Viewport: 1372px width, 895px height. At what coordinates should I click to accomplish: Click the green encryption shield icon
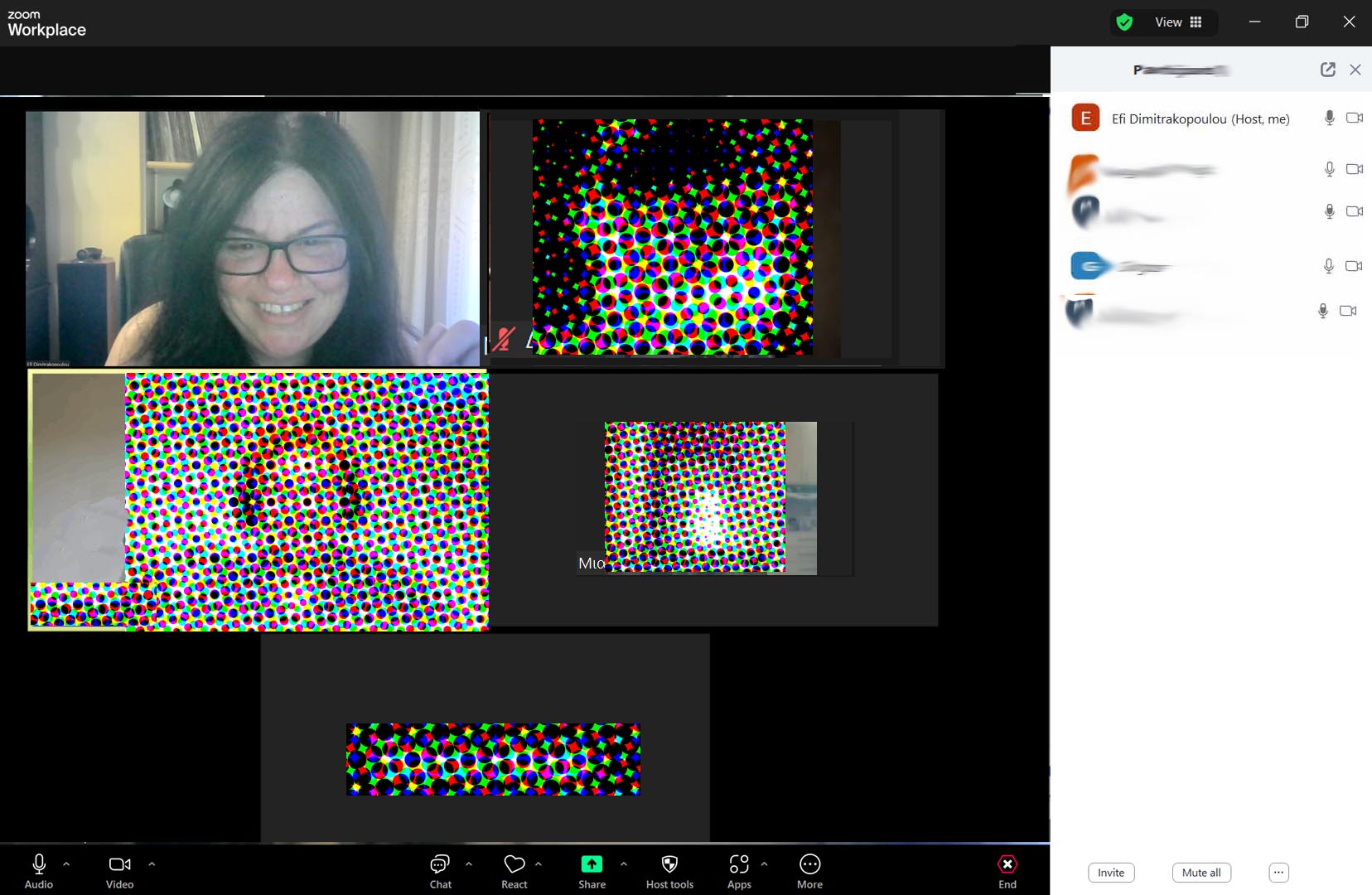1124,22
